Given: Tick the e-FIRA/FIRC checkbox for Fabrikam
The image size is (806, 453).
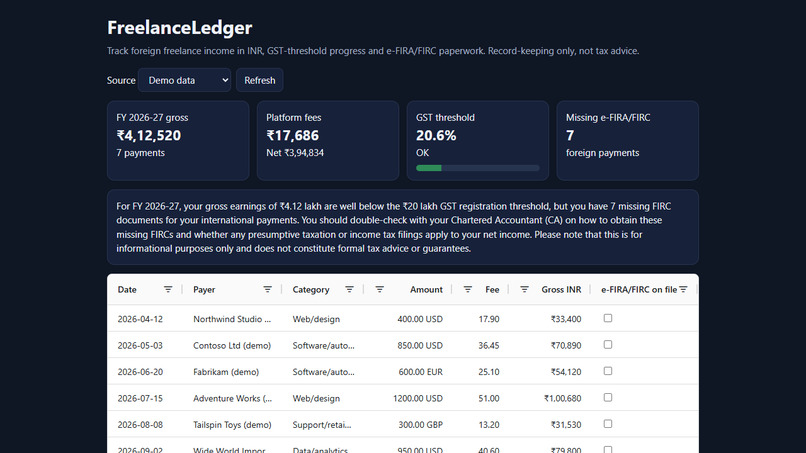Looking at the screenshot, I should click(x=608, y=371).
